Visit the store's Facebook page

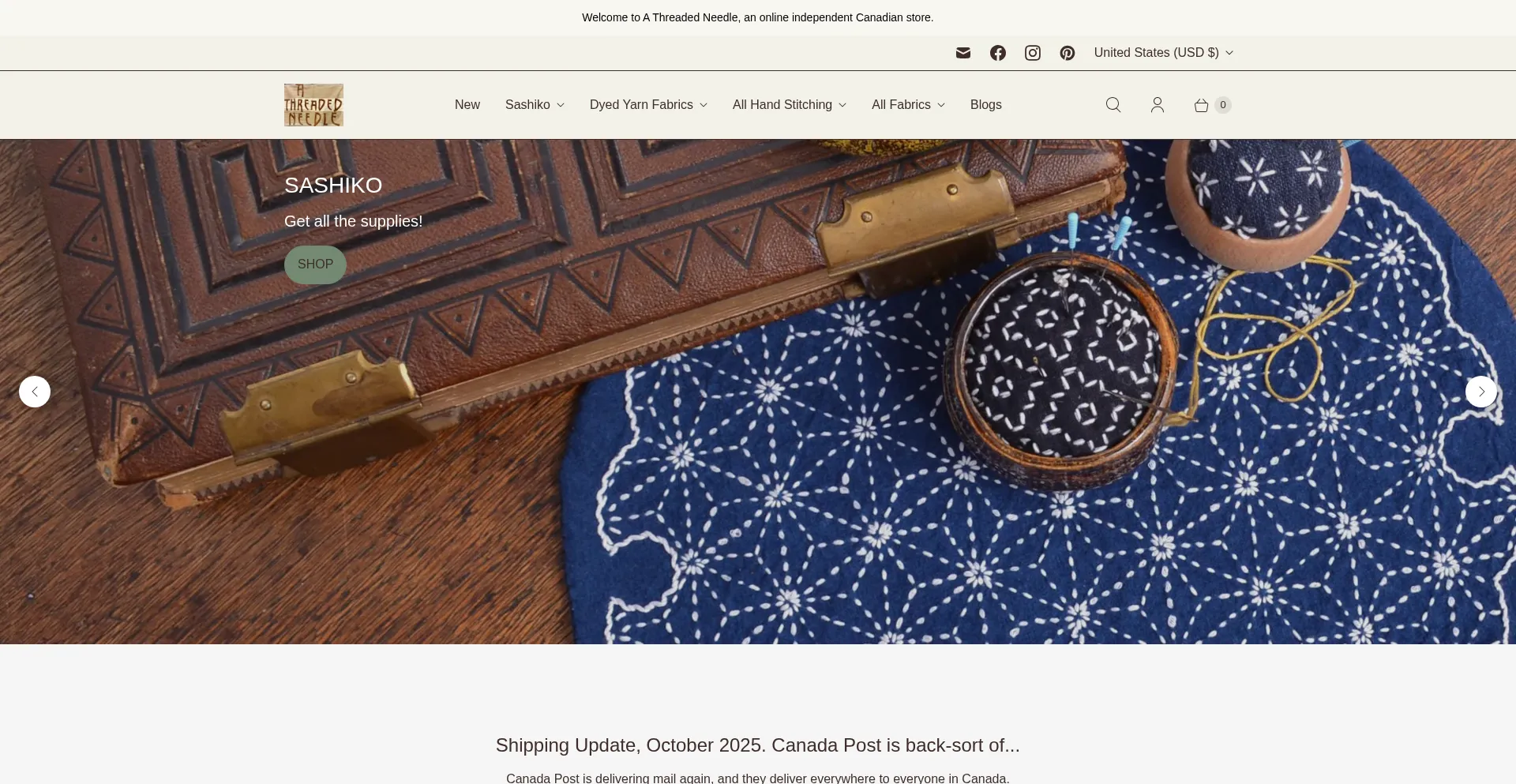coord(997,53)
